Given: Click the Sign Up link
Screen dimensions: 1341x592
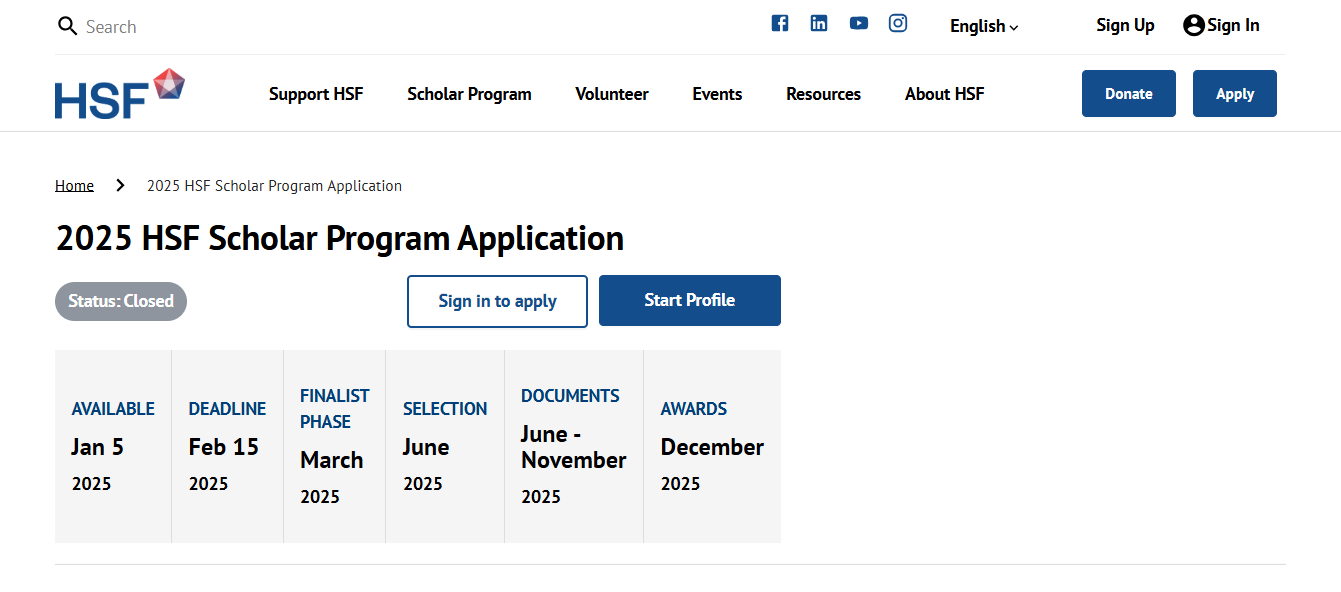Looking at the screenshot, I should [1125, 25].
